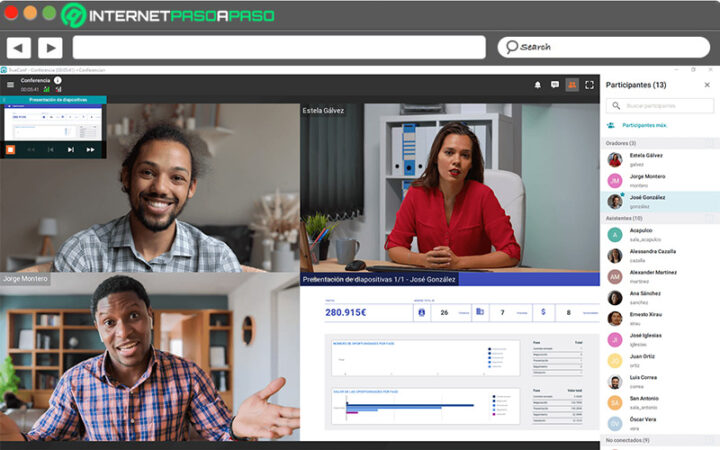This screenshot has height=450, width=720.
Task: Switch to fullscreen view
Action: (x=590, y=85)
